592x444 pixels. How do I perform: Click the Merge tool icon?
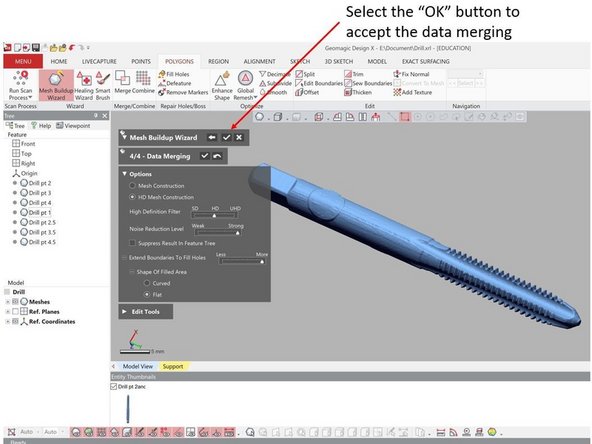(122, 82)
